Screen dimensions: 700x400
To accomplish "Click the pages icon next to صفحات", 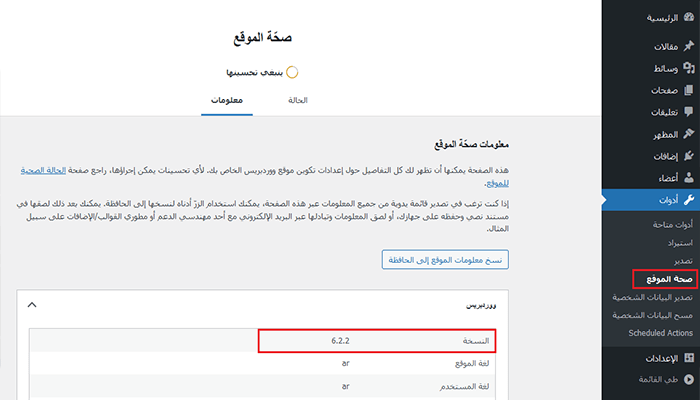I will click(689, 90).
